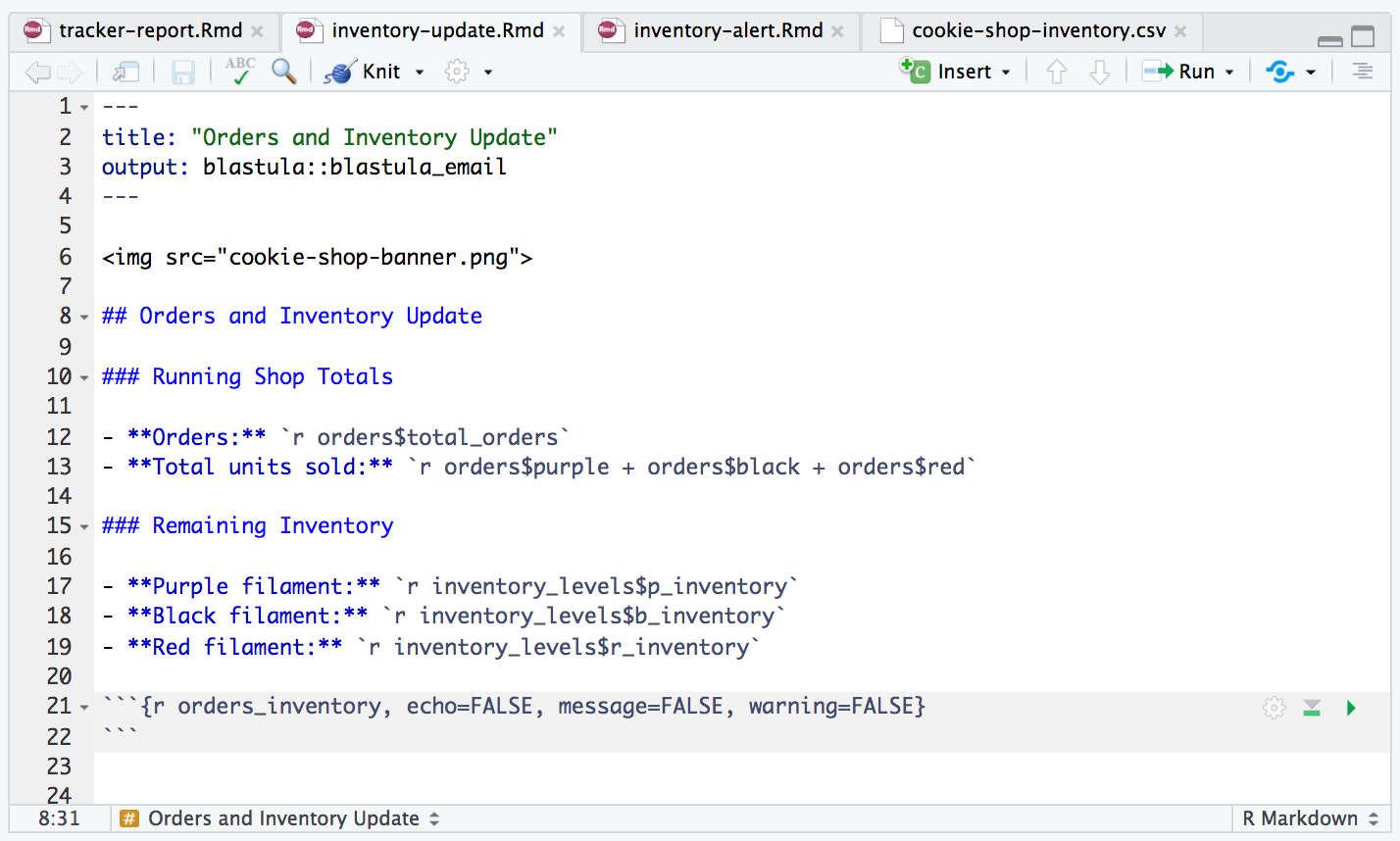Click line number 23 in gutter
This screenshot has width=1400, height=841.
click(x=59, y=767)
